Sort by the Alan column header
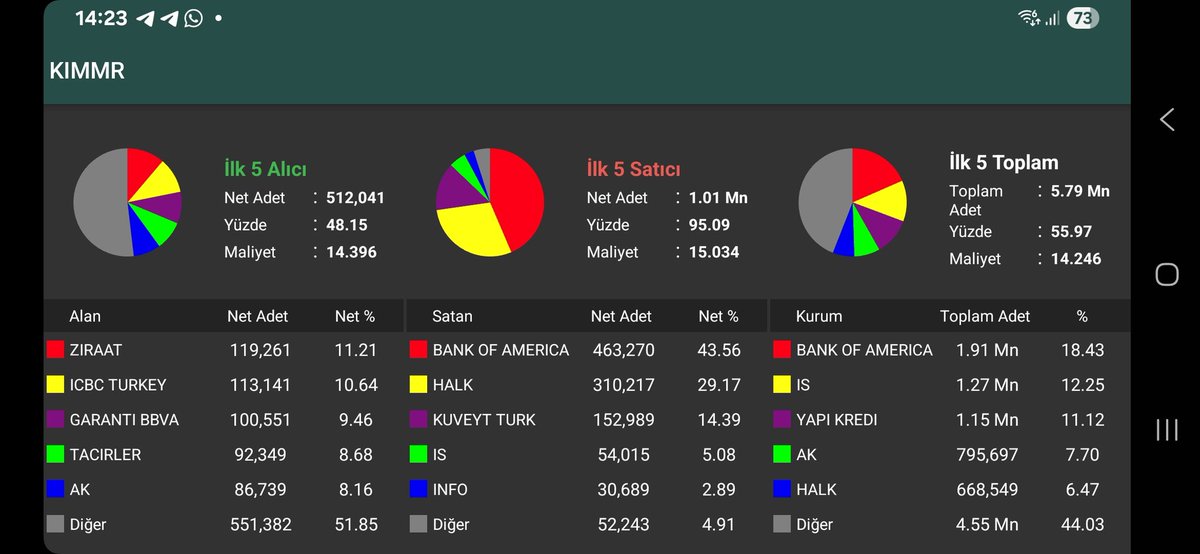Screen dimensions: 1200x554 click(85, 316)
